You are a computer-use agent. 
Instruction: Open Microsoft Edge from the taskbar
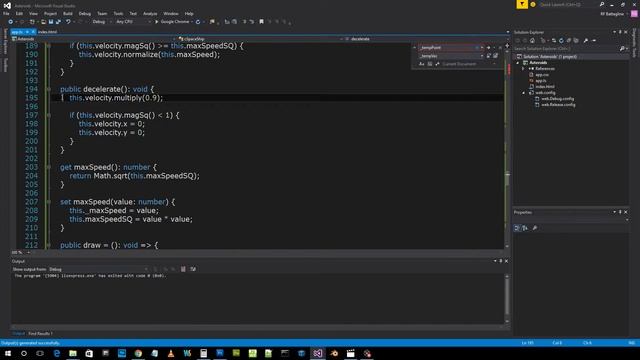coord(56,353)
